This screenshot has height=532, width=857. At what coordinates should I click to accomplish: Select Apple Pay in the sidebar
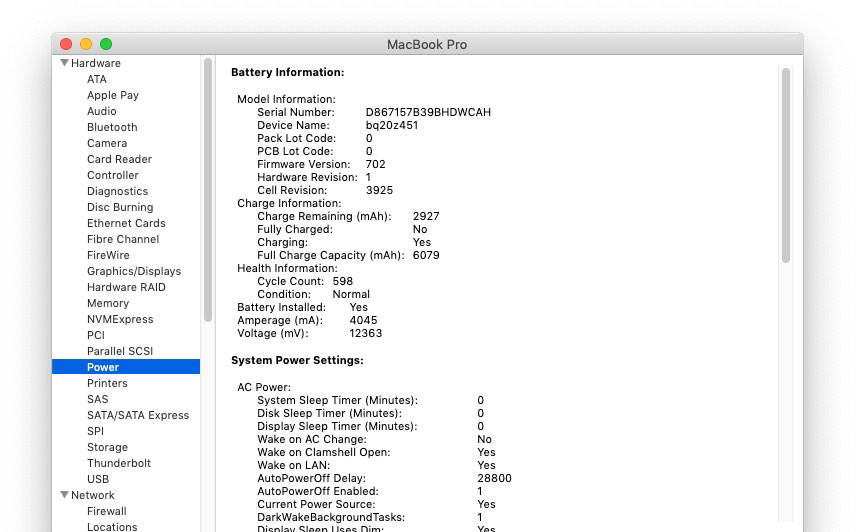pyautogui.click(x=113, y=95)
